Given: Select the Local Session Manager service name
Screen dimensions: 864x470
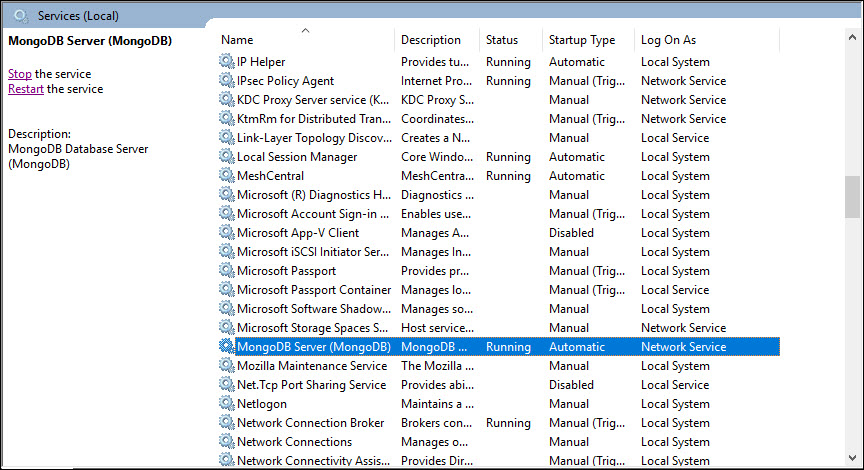Looking at the screenshot, I should (297, 157).
